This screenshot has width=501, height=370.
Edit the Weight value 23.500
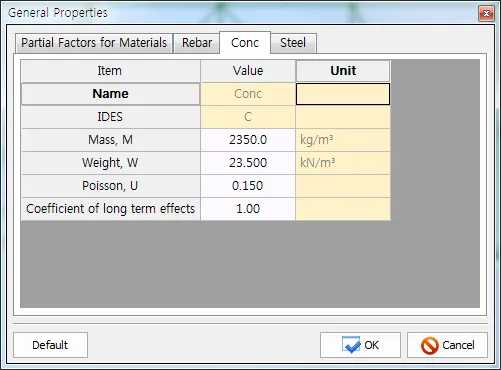[x=248, y=163]
